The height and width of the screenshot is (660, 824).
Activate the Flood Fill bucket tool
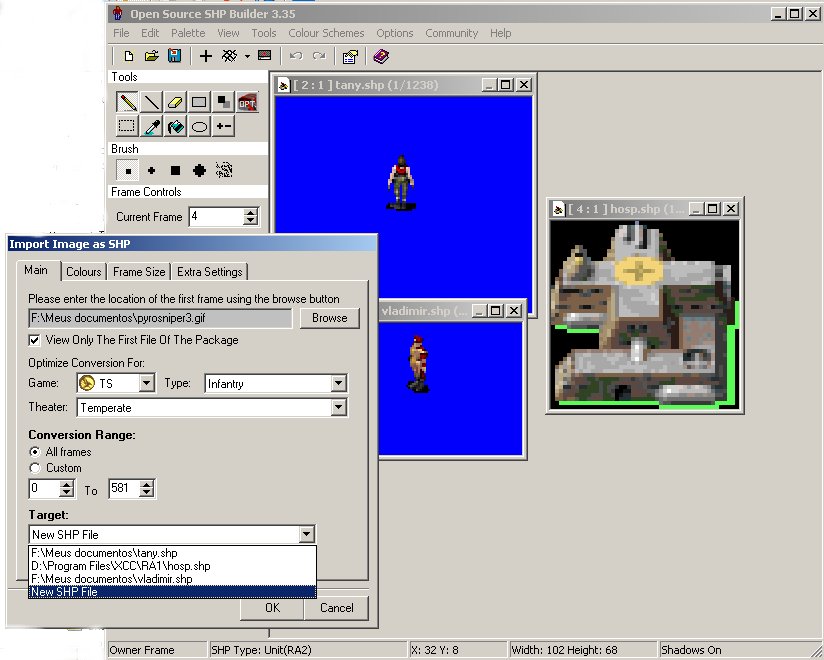pyautogui.click(x=175, y=126)
